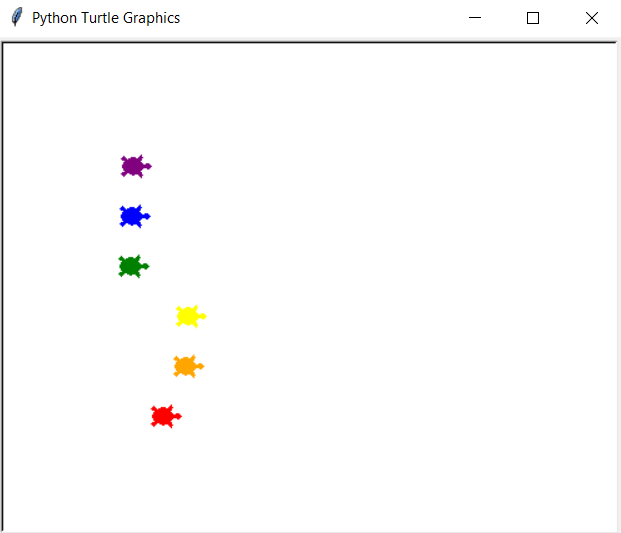Tap the red turtle's head
Screen dimensions: 621x533
tap(177, 416)
